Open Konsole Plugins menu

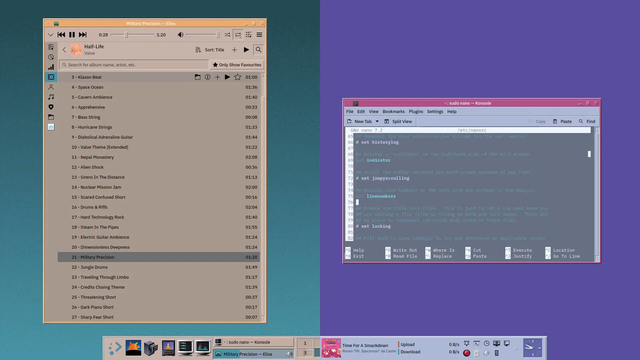pos(416,111)
